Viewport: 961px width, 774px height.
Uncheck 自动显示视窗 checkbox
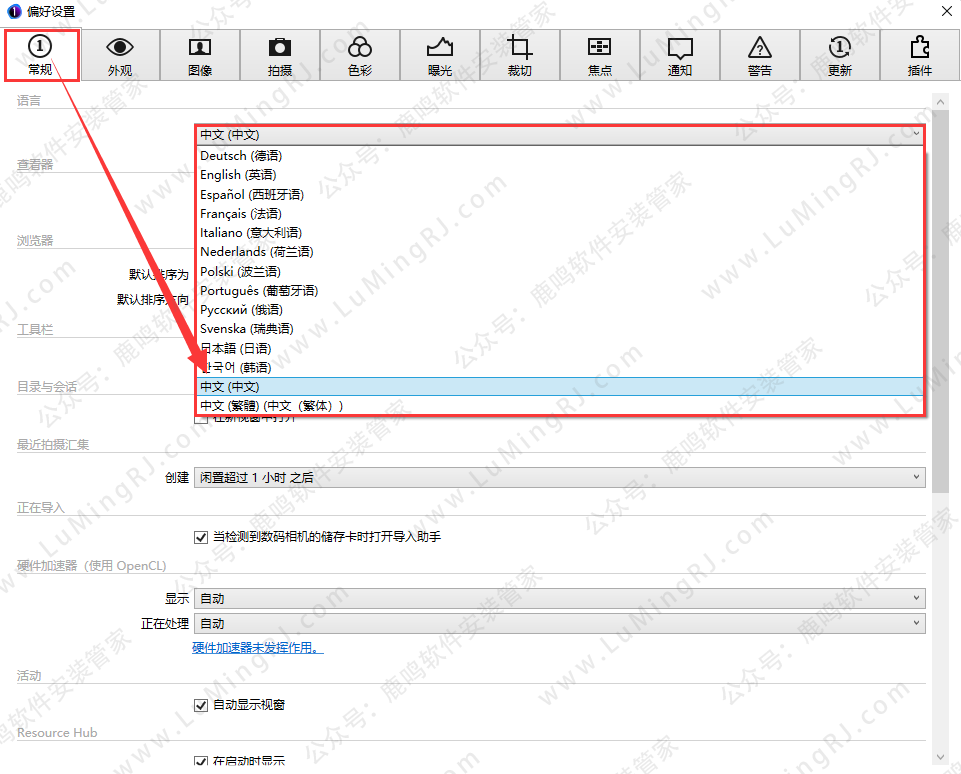click(x=200, y=705)
